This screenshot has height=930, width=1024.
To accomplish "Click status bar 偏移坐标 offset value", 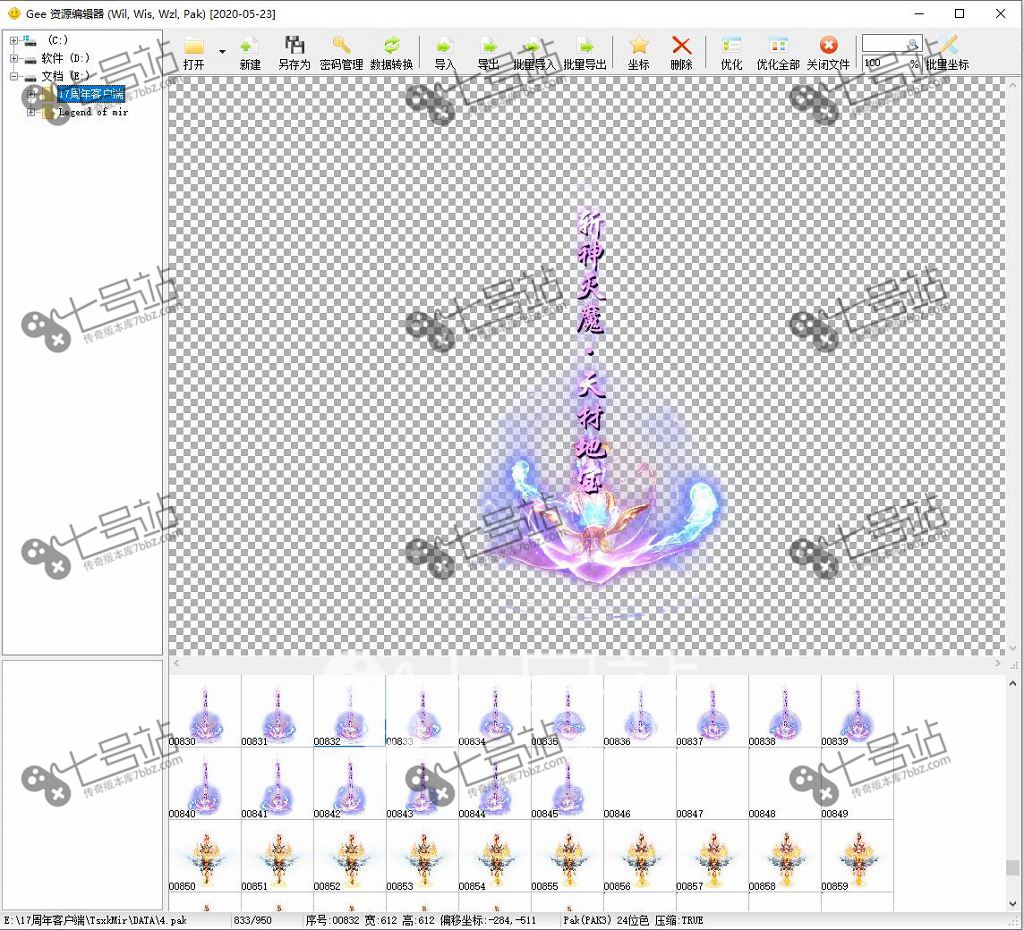I will pos(488,920).
